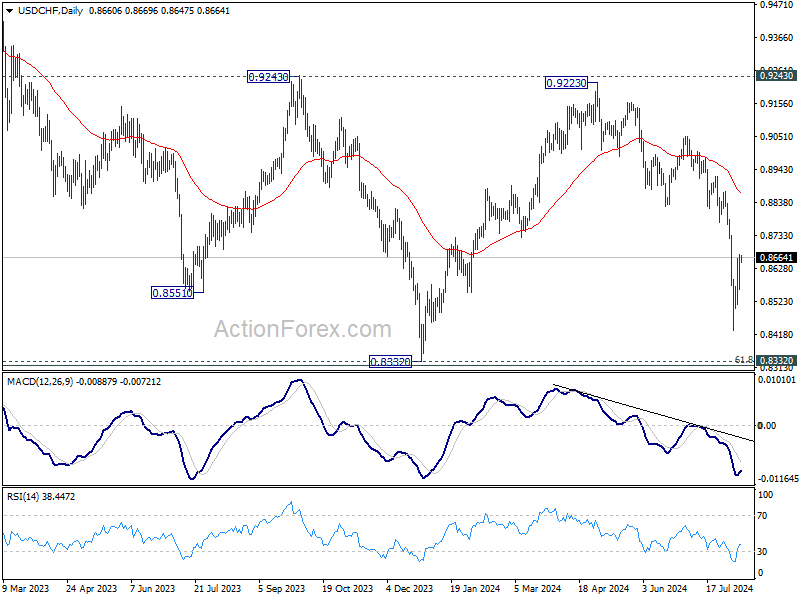The width and height of the screenshot is (800, 600).
Task: Click the 7 Jun 2023 date label
Action: click(x=153, y=589)
